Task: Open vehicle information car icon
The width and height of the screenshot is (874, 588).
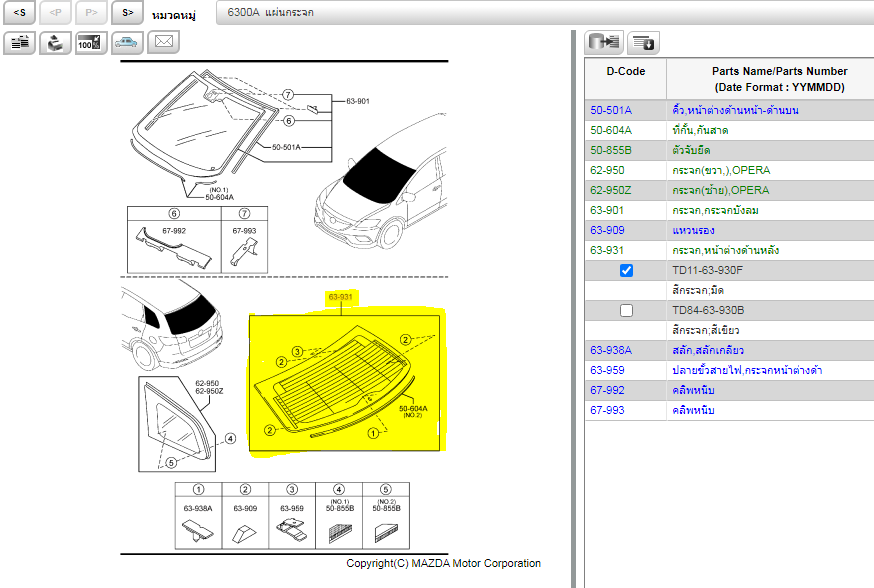Action: pyautogui.click(x=127, y=42)
